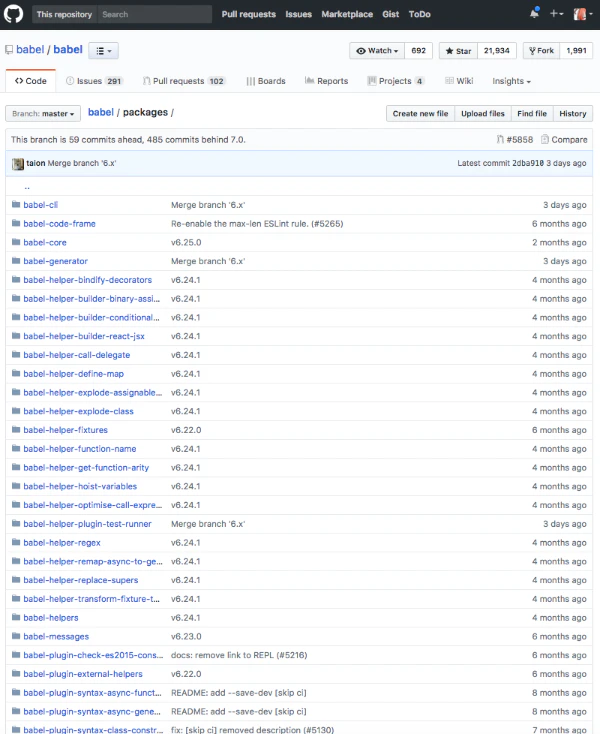Click folder icon for babel-plugin-external-helpers
Screen dimensions: 600x734
tap(16, 673)
